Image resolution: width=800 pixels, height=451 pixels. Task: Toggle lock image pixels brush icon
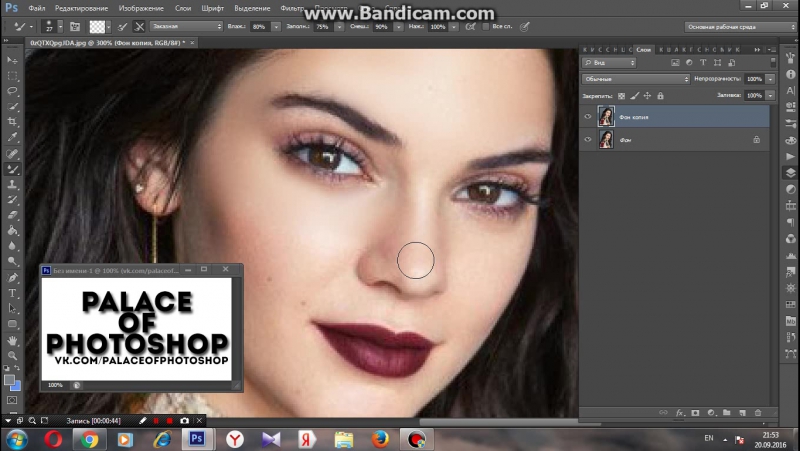(635, 95)
